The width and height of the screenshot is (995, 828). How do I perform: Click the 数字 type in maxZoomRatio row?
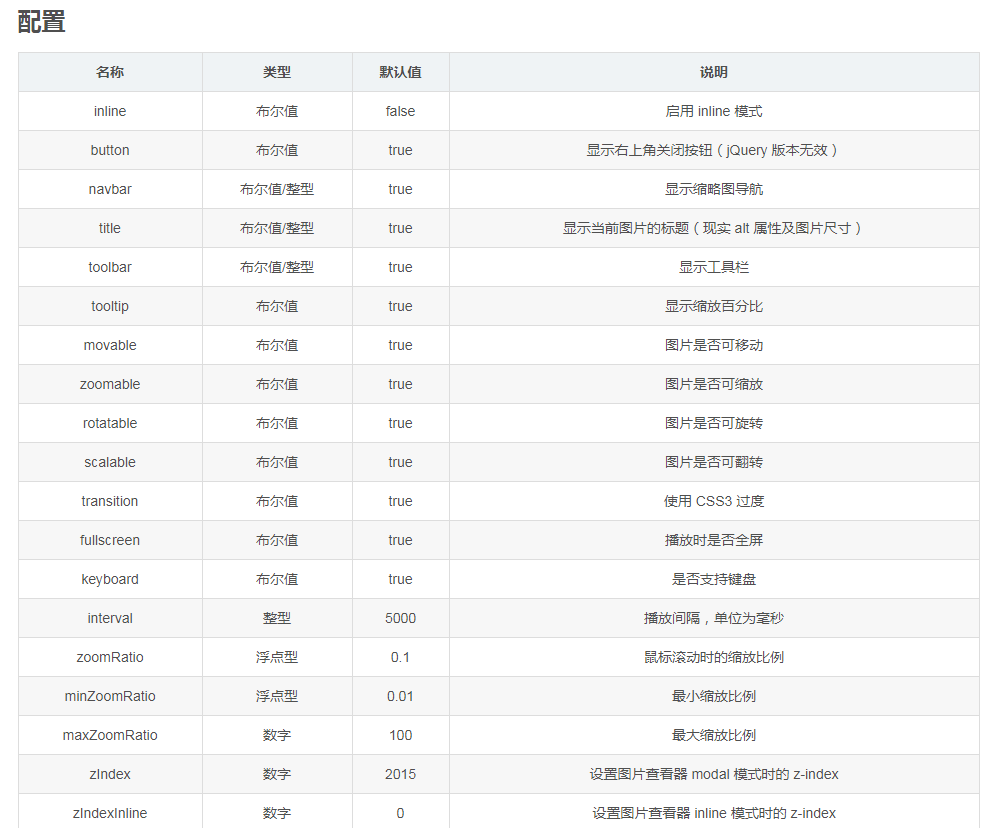tap(277, 735)
